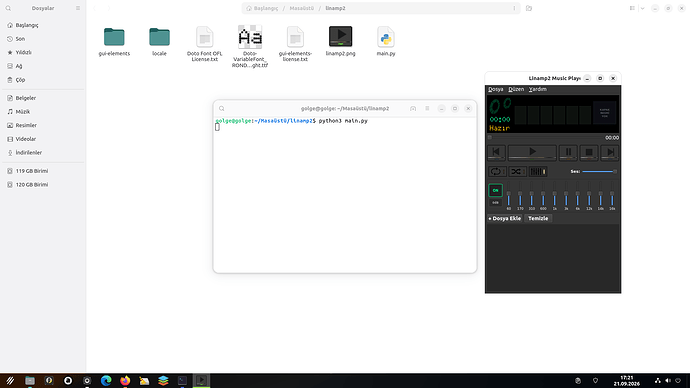The width and height of the screenshot is (690, 388).
Task: Skip to previous track in Linamp2
Action: (496, 152)
